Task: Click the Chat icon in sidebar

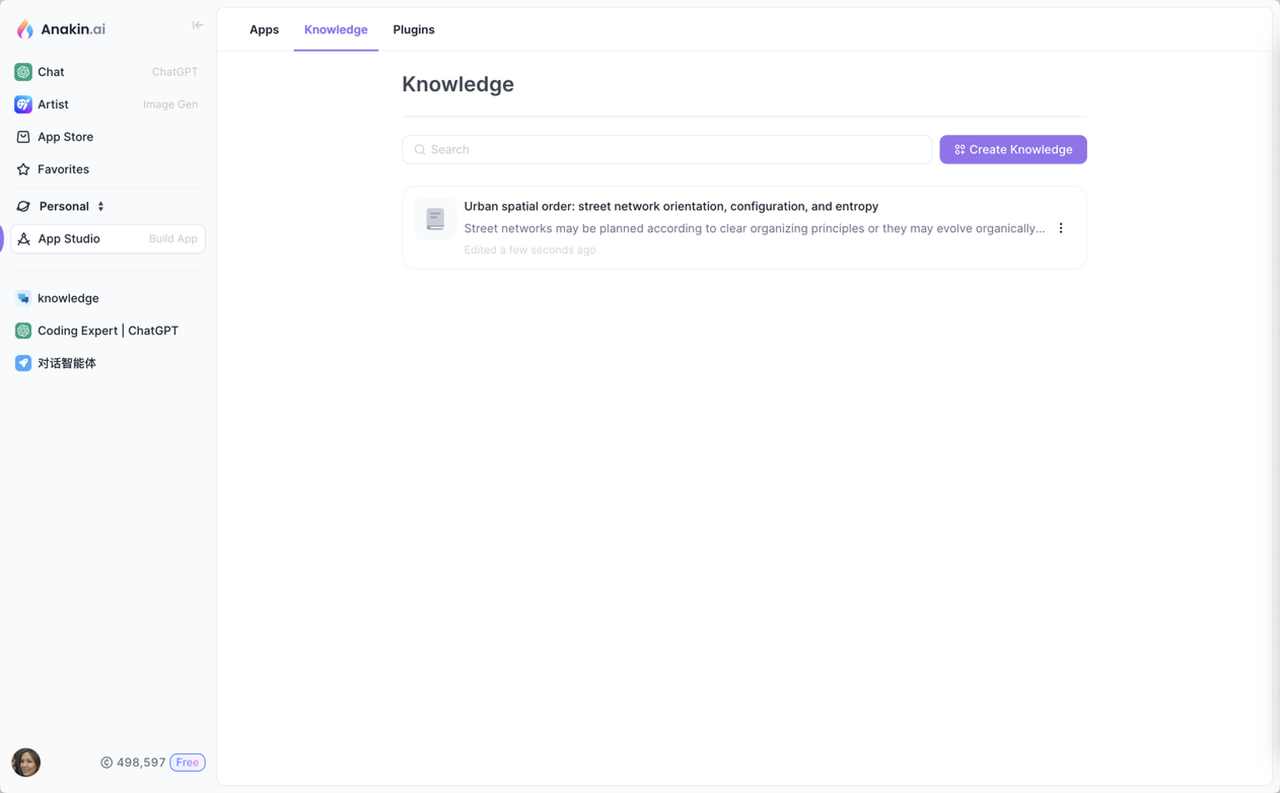Action: point(23,72)
